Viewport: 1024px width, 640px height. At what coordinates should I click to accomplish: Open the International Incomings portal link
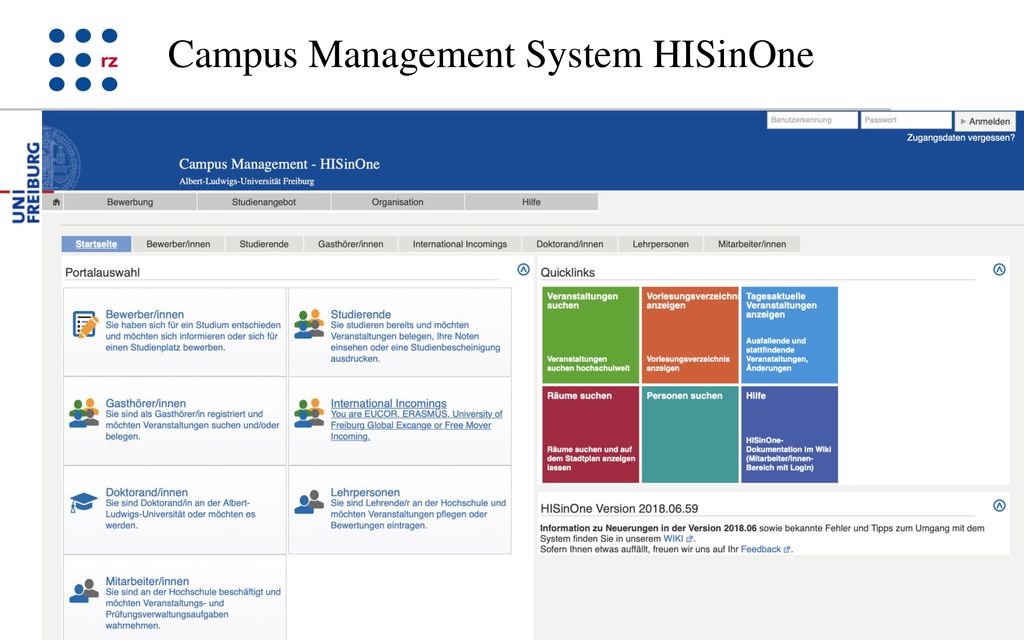[389, 404]
